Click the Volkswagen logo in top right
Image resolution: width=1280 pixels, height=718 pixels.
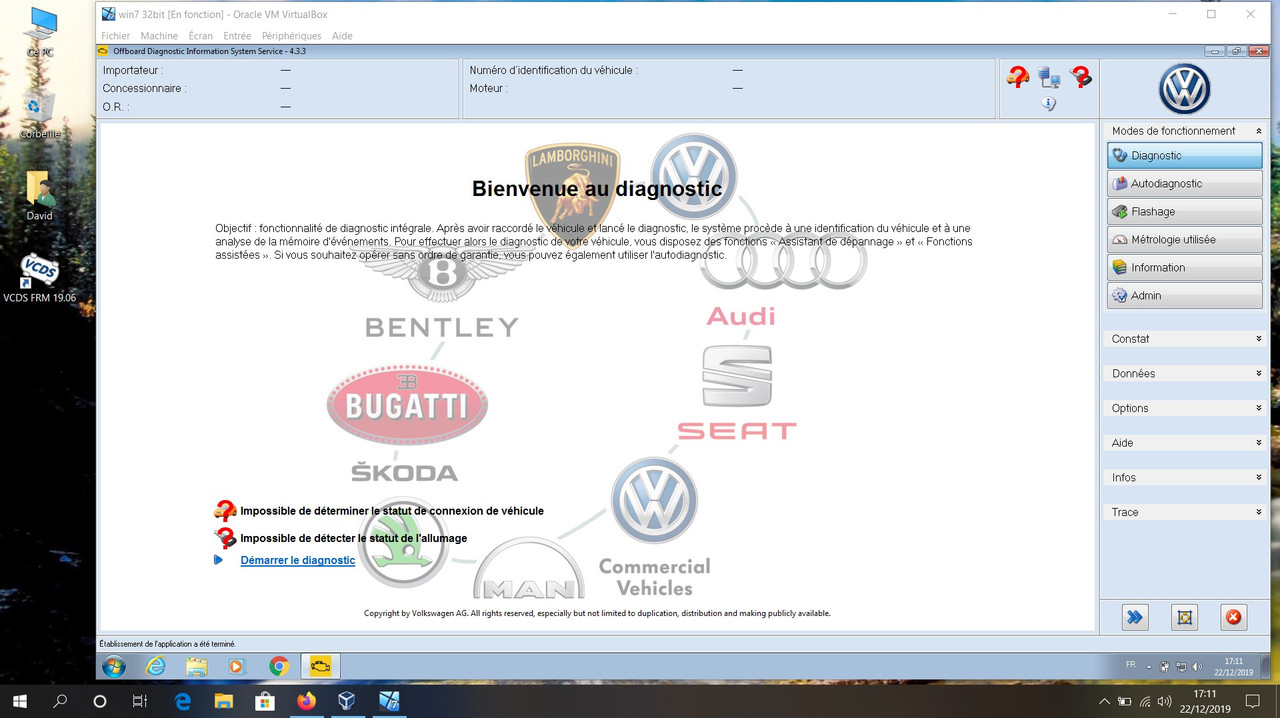[x=1185, y=90]
